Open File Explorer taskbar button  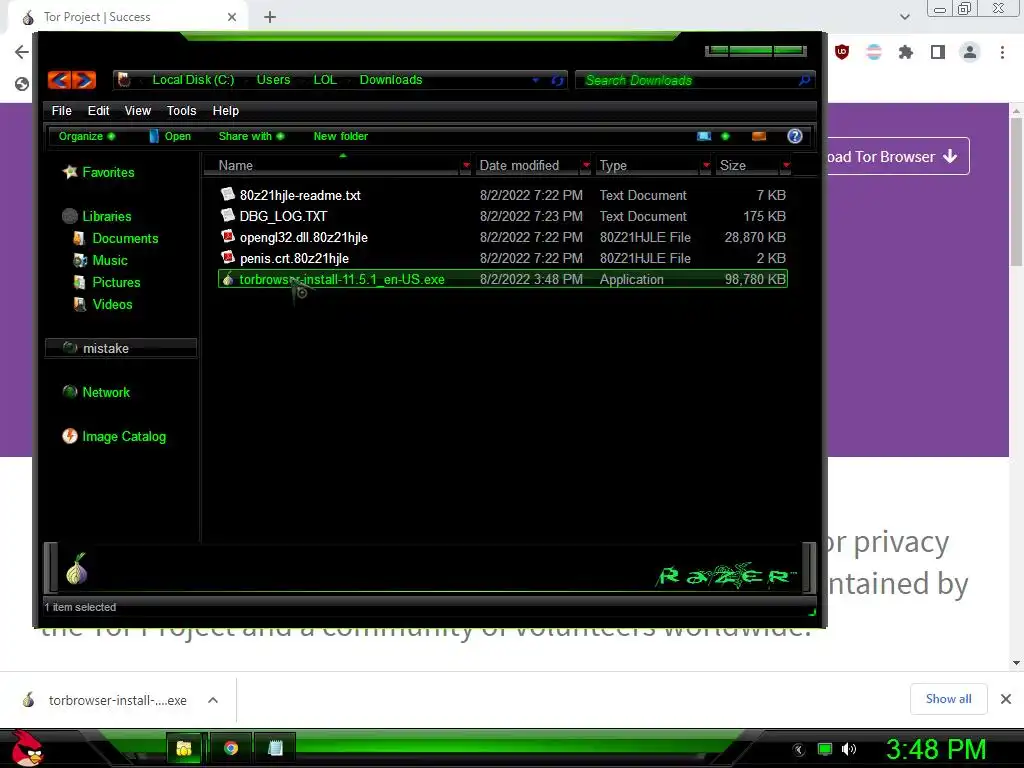tap(184, 748)
